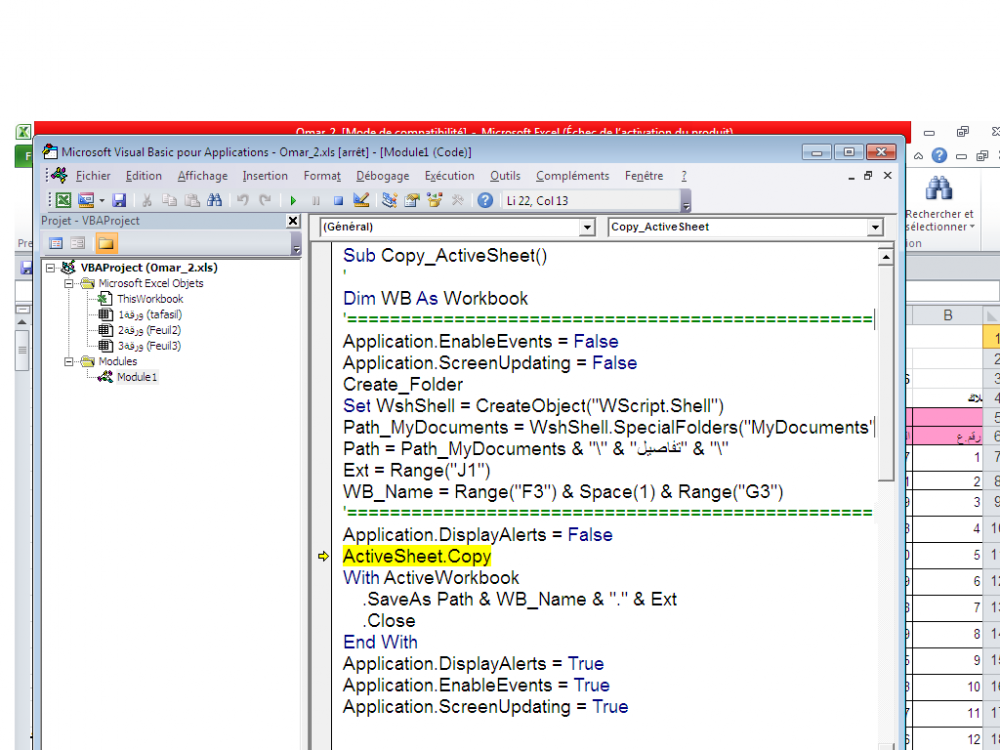This screenshot has width=1000, height=750.
Task: Select the (tafasil) sheet in project tree
Action: (x=150, y=314)
